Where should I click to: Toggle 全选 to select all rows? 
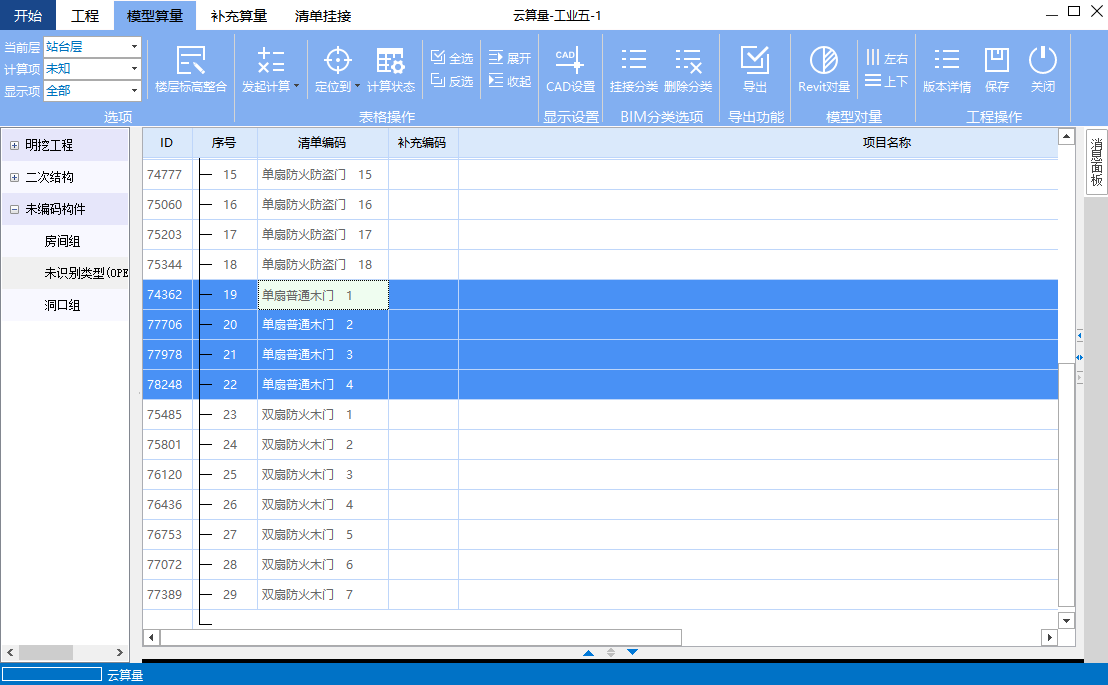pyautogui.click(x=452, y=58)
